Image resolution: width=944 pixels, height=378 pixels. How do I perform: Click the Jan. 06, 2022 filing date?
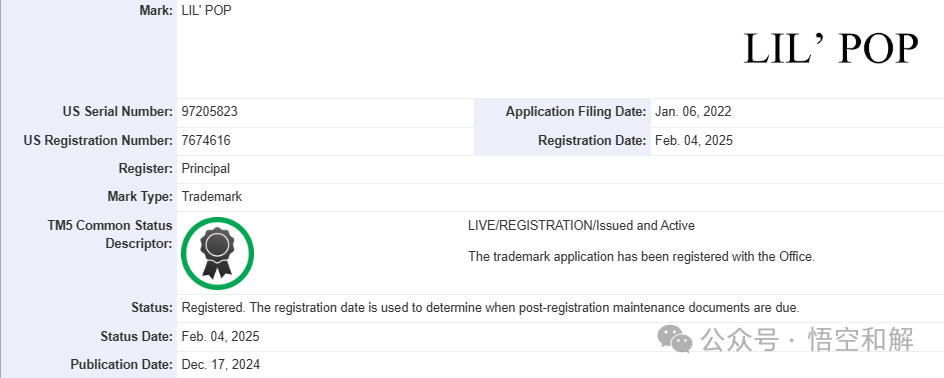tap(692, 111)
